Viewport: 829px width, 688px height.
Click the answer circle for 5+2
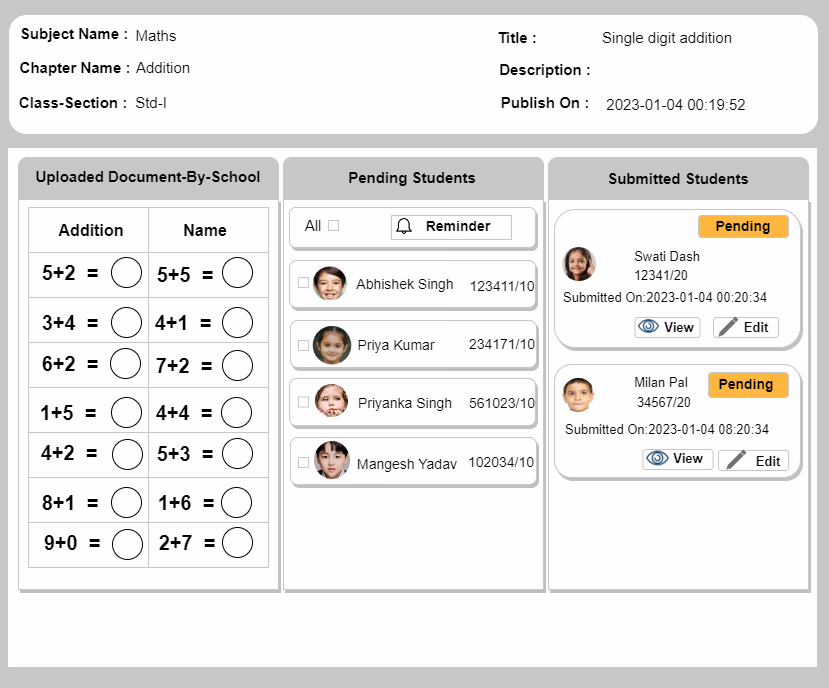(126, 272)
